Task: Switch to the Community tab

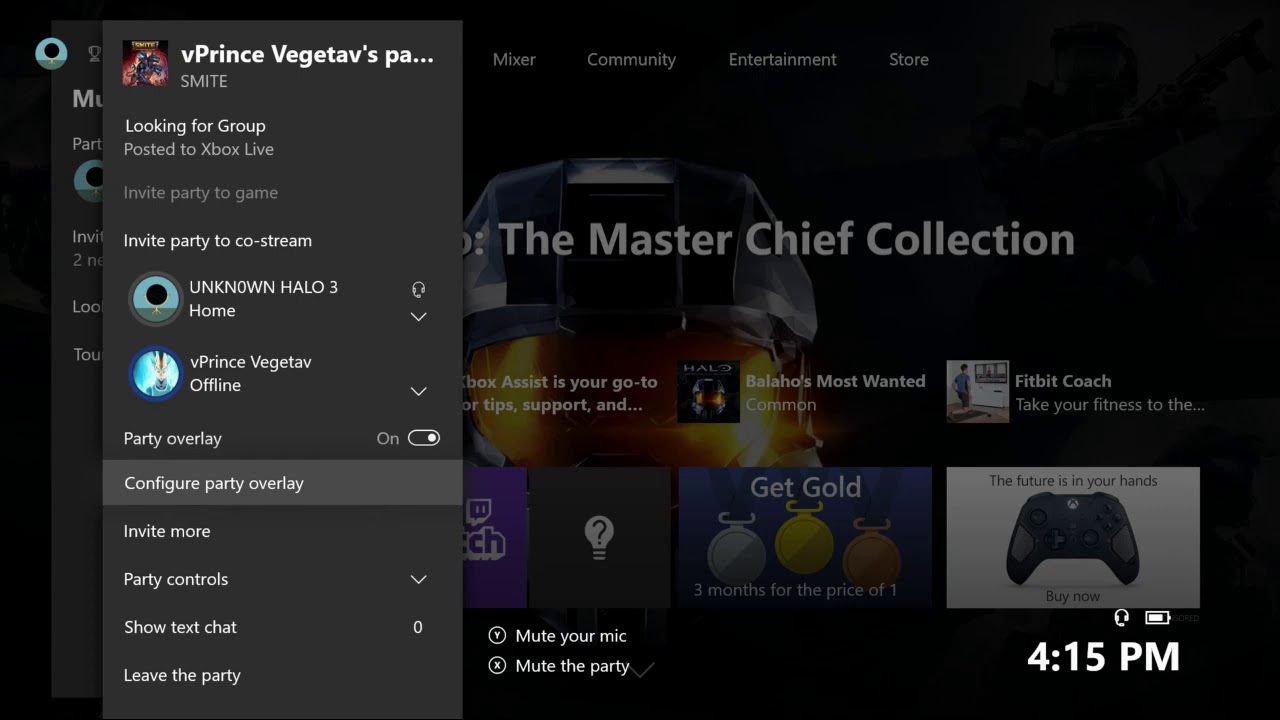Action: (631, 59)
